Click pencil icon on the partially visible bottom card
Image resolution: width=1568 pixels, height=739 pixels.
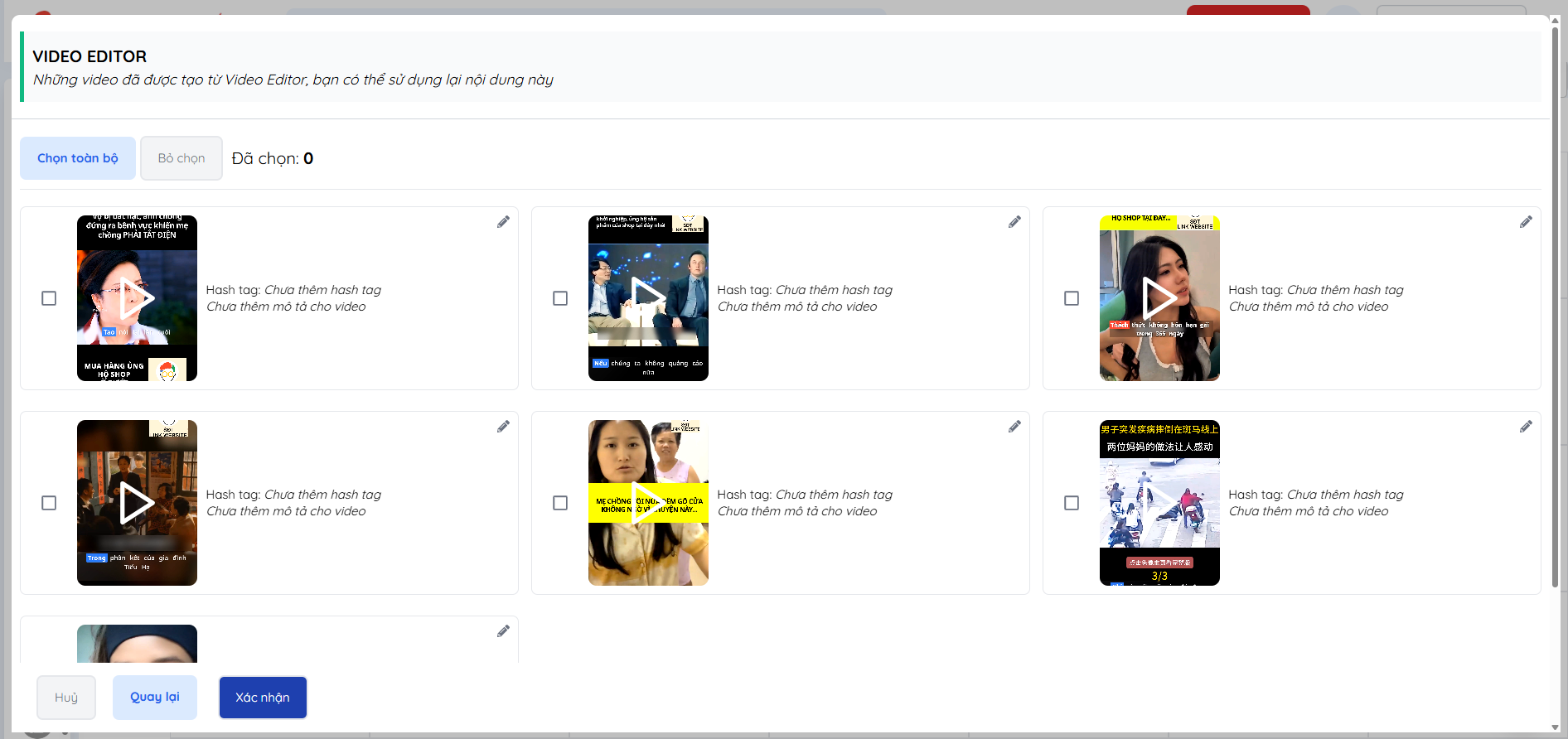click(503, 631)
